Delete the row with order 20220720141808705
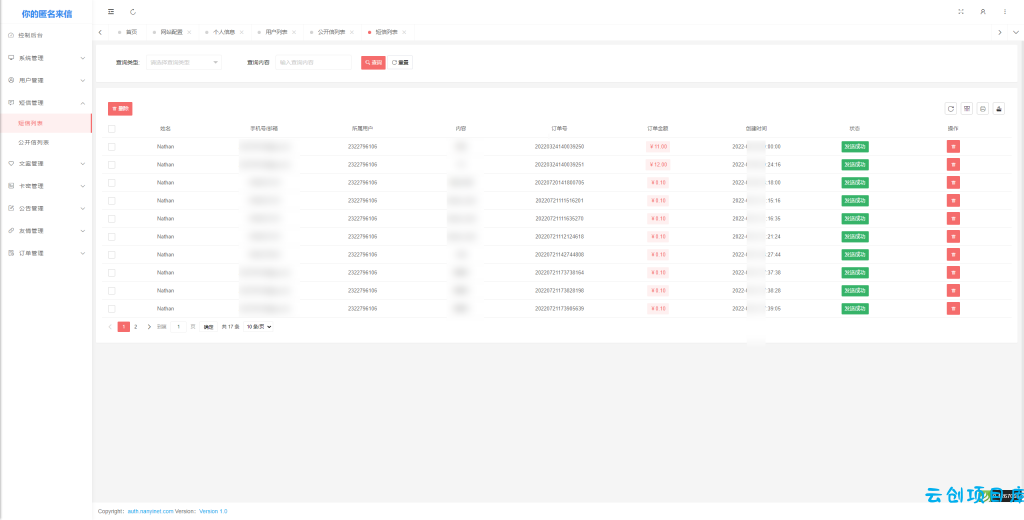 click(953, 182)
